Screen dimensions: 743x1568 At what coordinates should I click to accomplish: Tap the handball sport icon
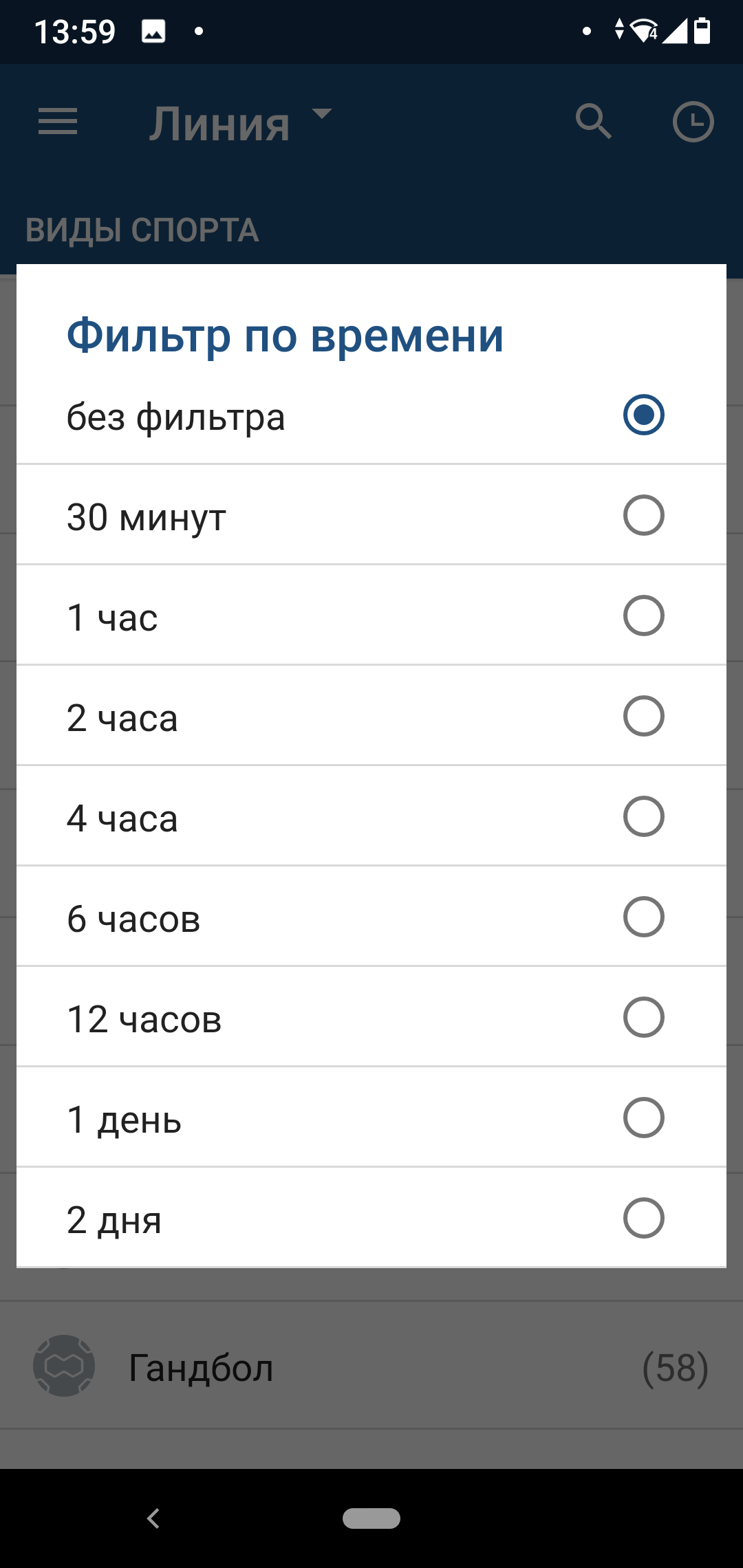click(x=64, y=1366)
